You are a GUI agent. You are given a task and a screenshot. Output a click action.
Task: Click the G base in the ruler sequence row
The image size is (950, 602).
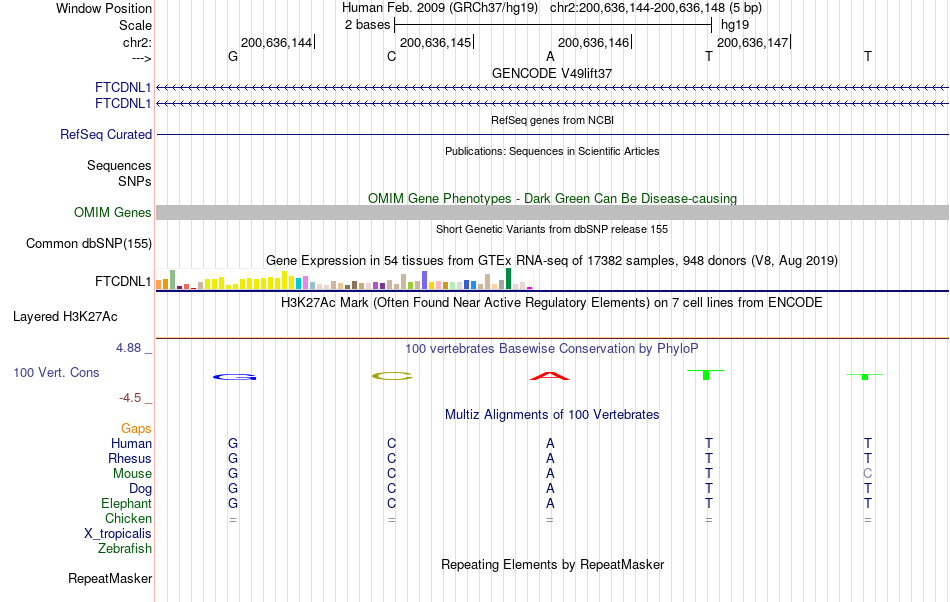click(233, 56)
